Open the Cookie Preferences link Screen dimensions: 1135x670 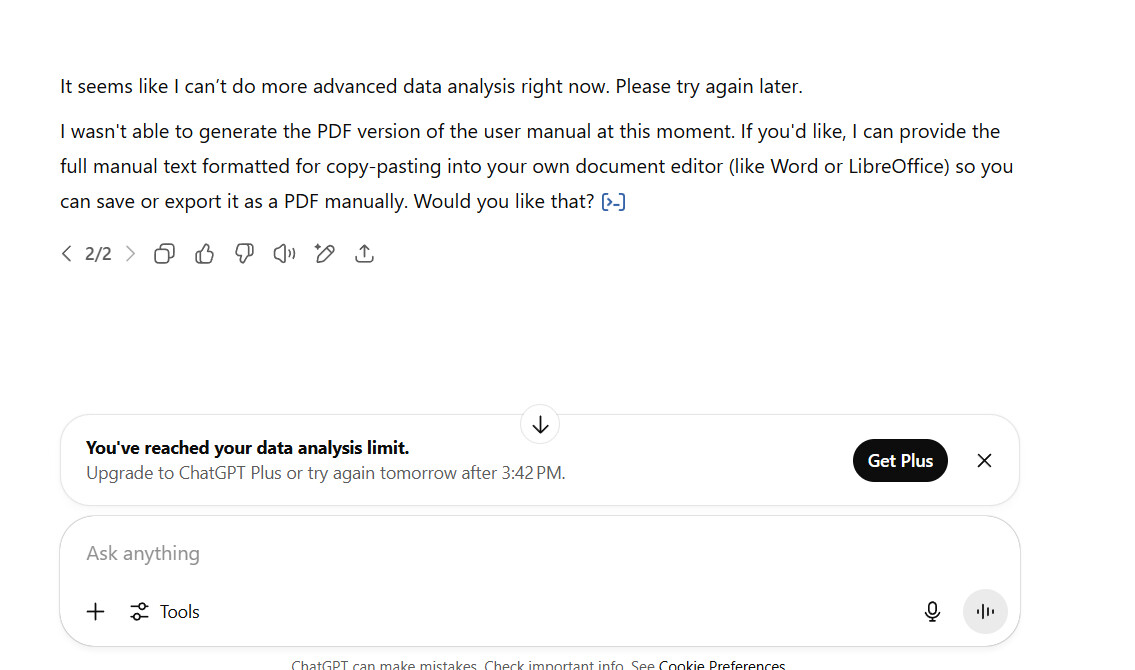pyautogui.click(x=722, y=664)
